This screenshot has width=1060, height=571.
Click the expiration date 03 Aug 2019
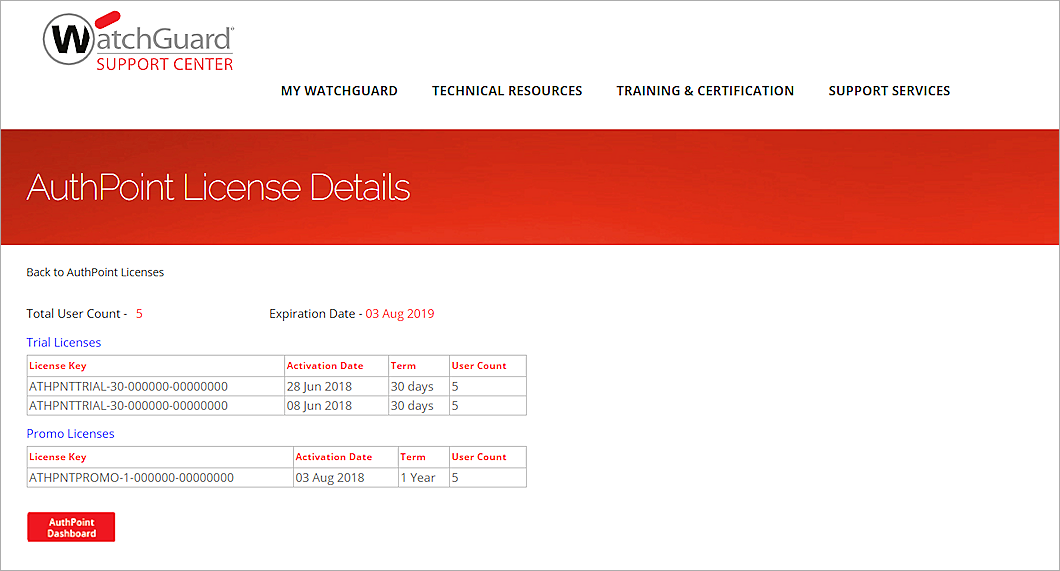pos(400,314)
